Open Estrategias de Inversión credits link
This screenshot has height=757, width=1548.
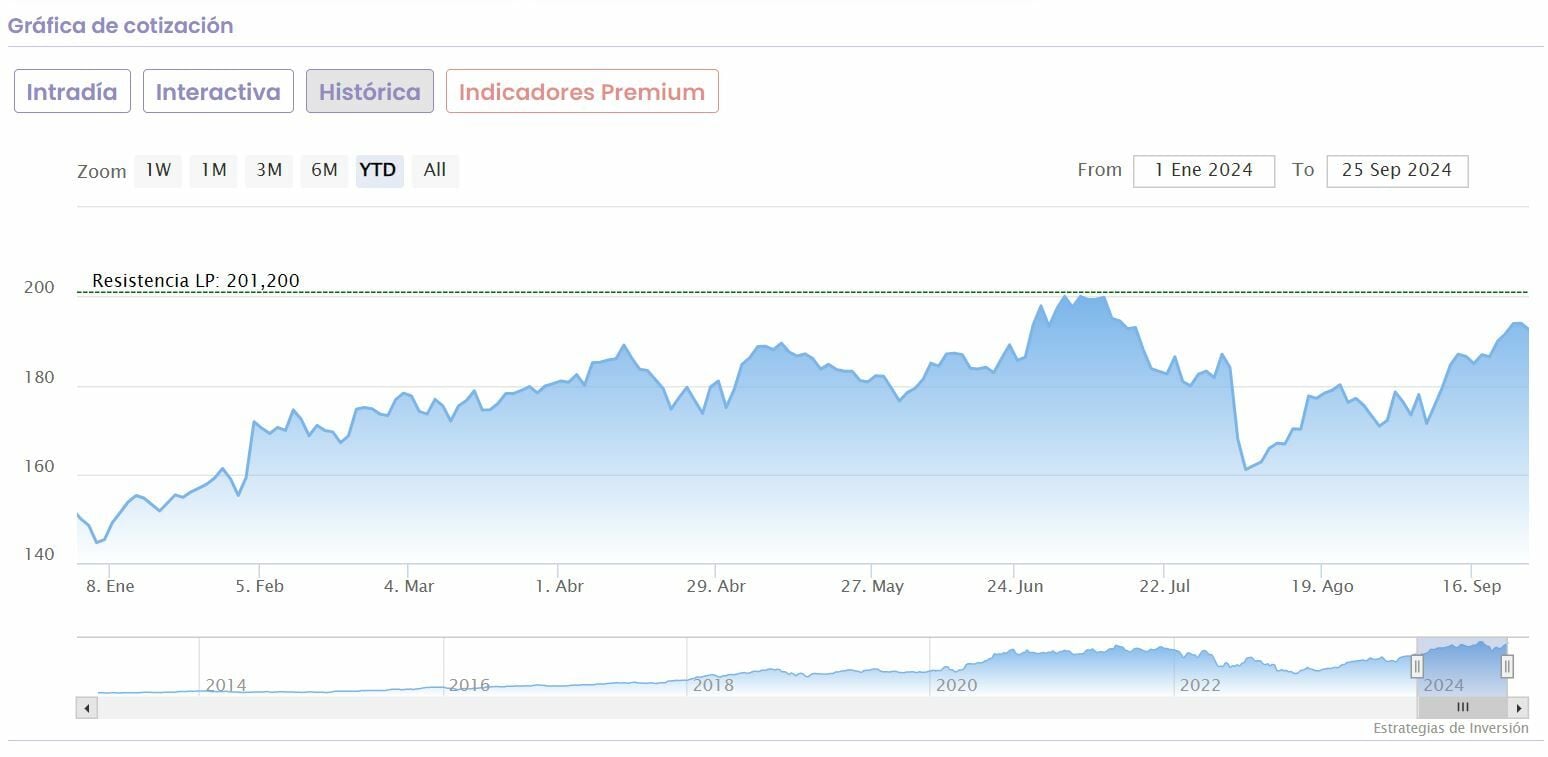[x=1450, y=728]
